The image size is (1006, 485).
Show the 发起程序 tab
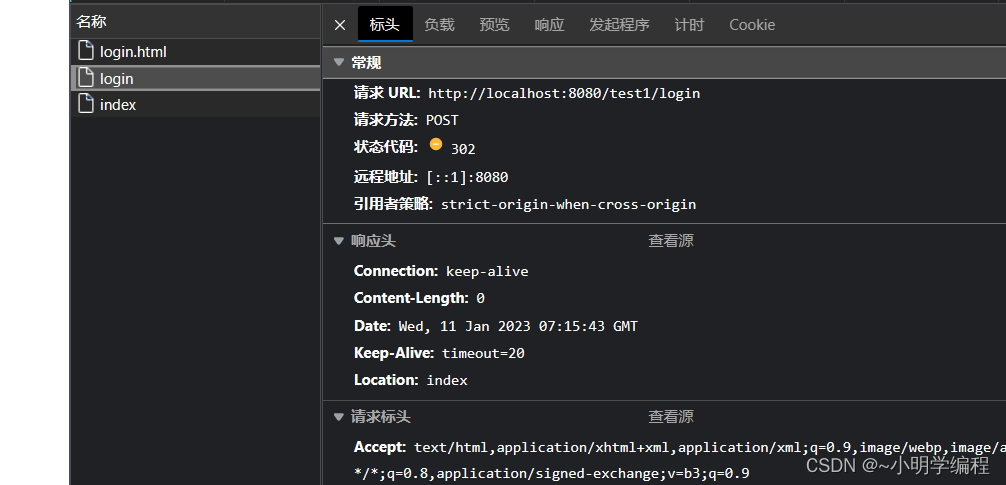619,25
